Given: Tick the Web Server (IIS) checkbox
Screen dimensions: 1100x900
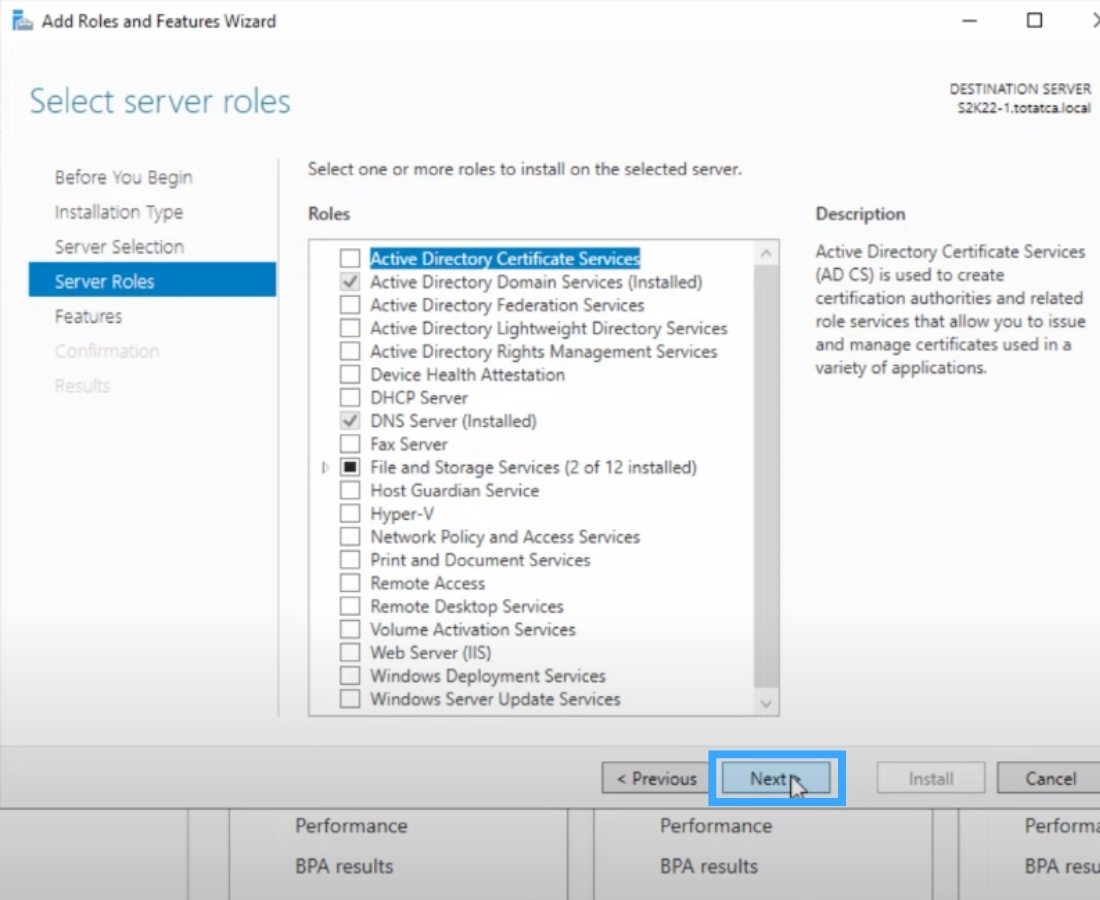Looking at the screenshot, I should click(x=350, y=653).
